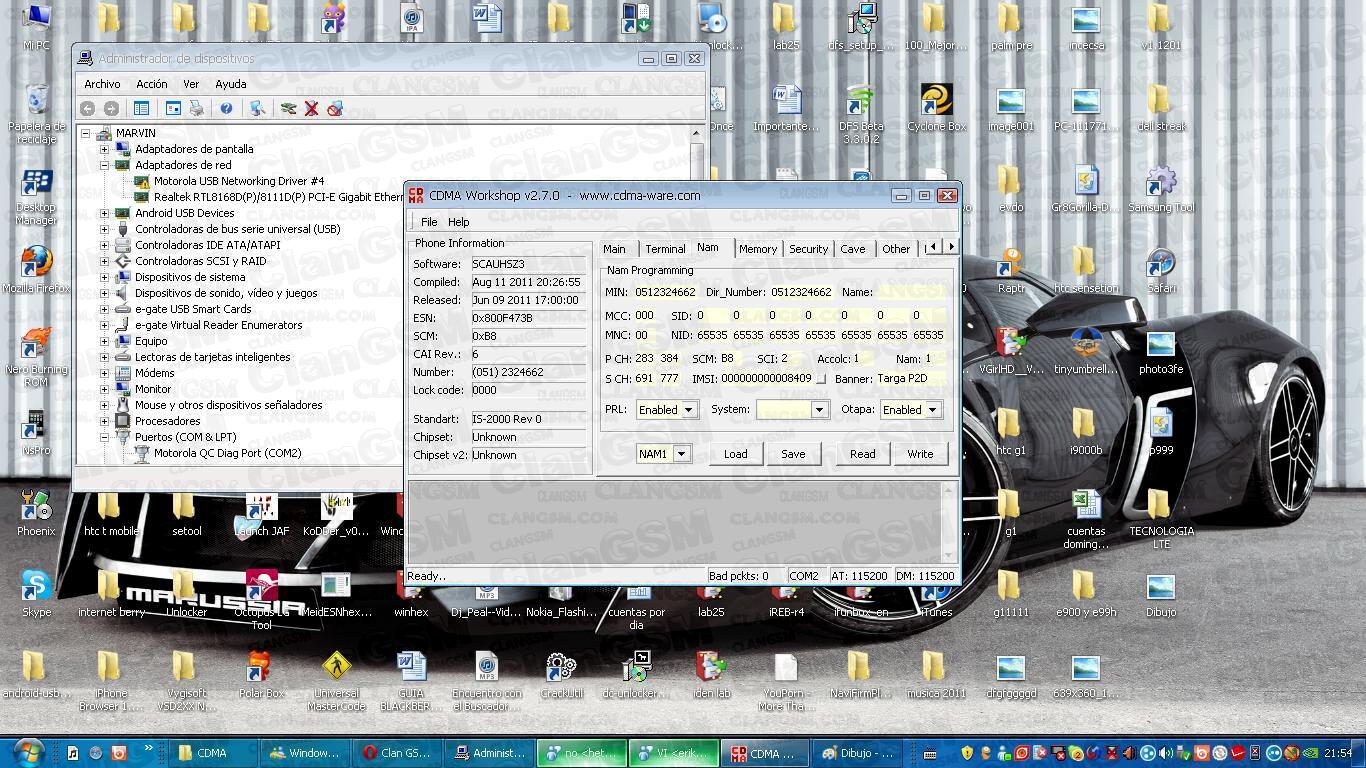This screenshot has width=1366, height=768.
Task: Select Motorola USB Networking Driver #4 device
Action: coord(238,181)
